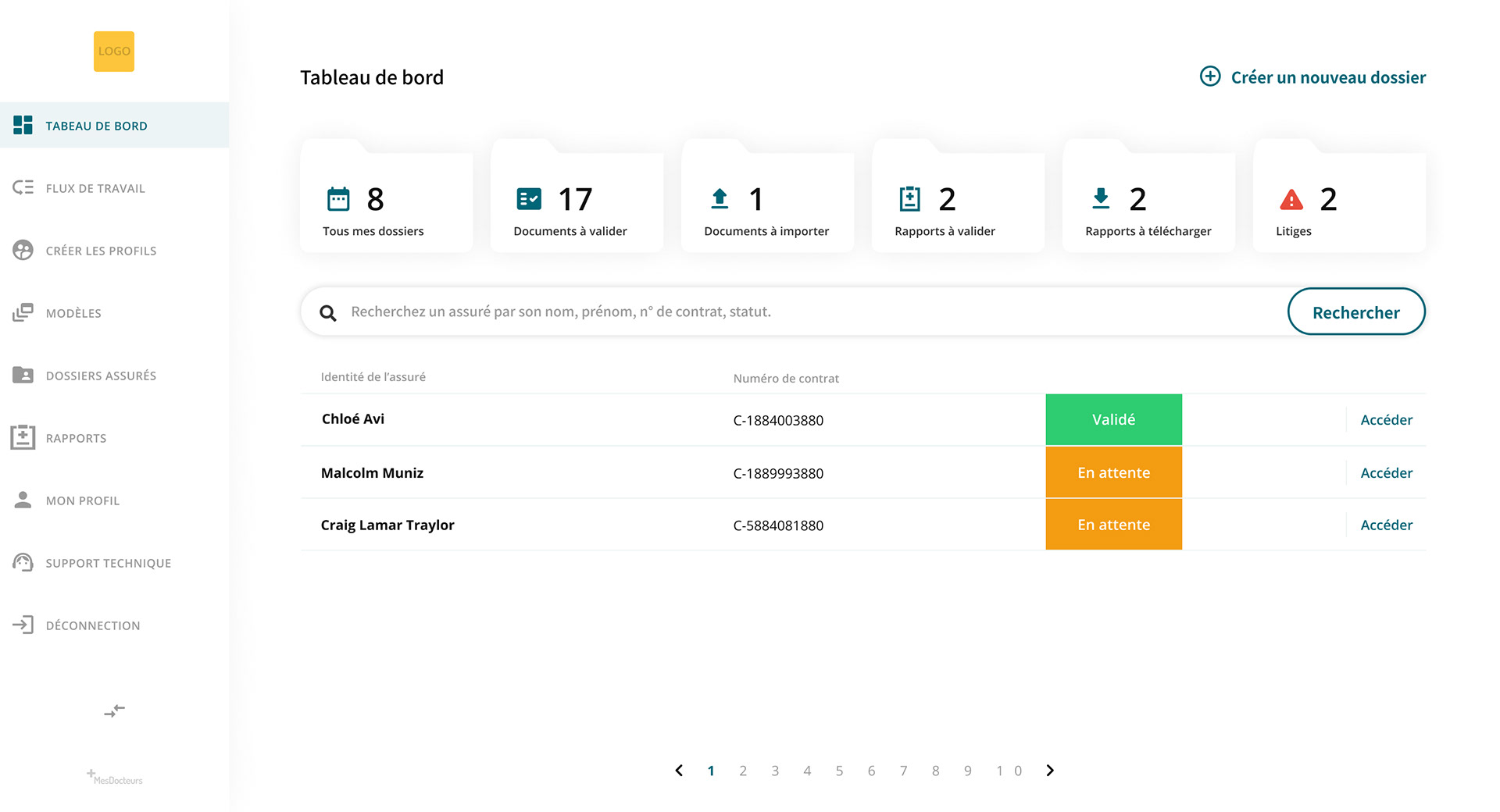Go to page 2 in pagination
The height and width of the screenshot is (812, 1500).
pos(743,771)
